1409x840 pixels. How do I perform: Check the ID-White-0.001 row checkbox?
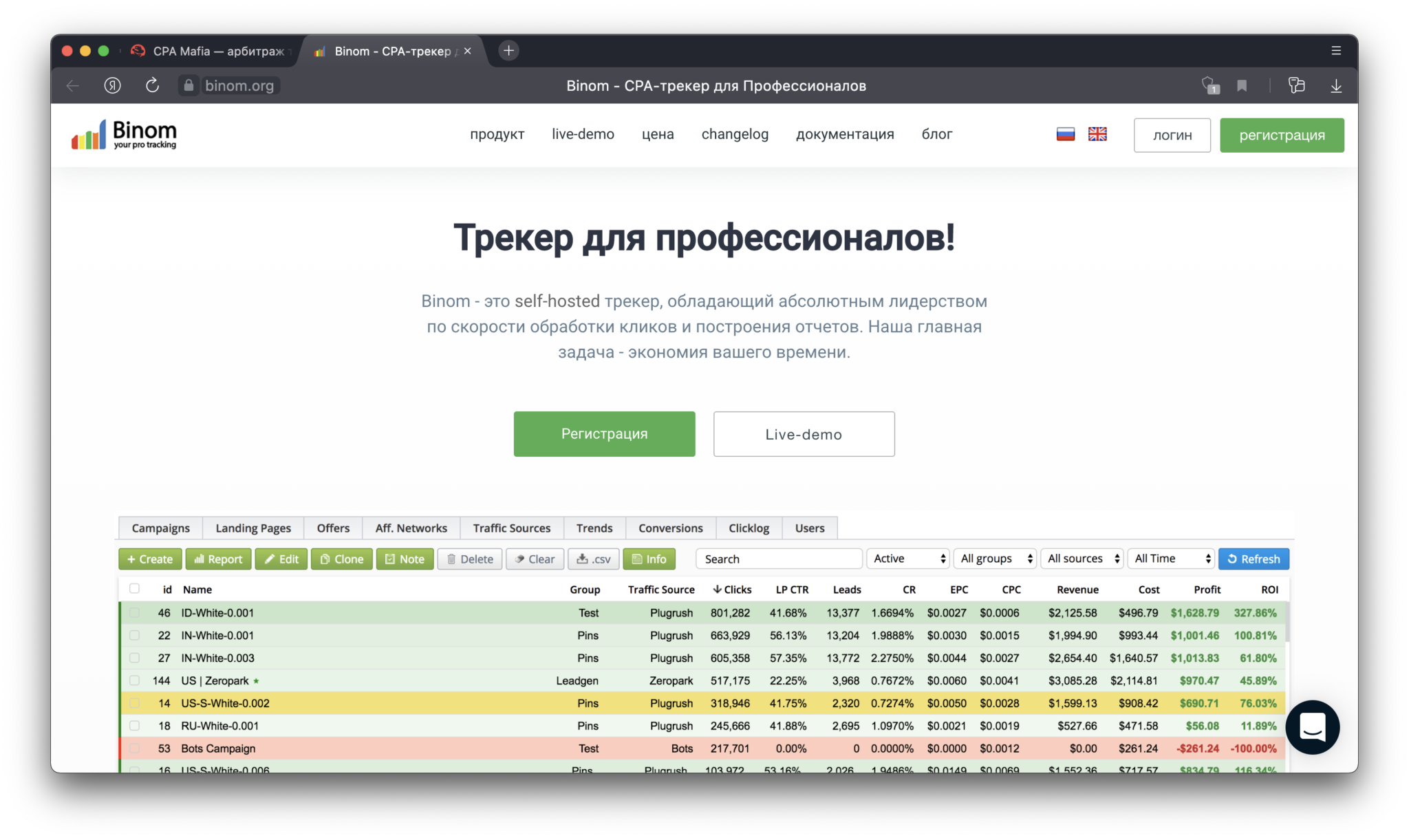(x=135, y=612)
